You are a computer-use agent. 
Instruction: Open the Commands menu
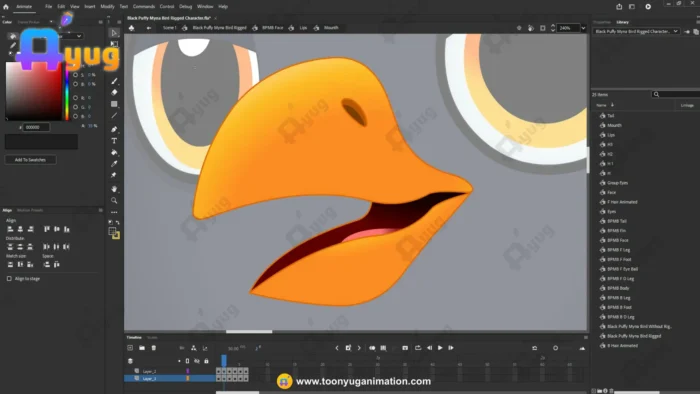pos(144,7)
